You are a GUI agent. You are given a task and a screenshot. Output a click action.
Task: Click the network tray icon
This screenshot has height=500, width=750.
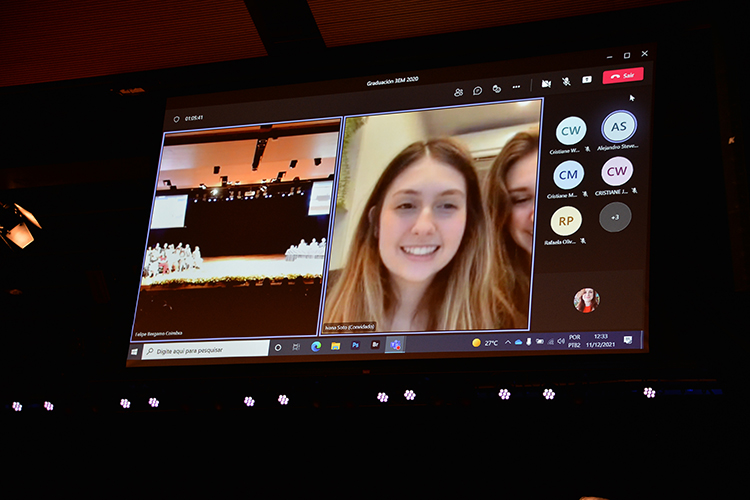(550, 341)
